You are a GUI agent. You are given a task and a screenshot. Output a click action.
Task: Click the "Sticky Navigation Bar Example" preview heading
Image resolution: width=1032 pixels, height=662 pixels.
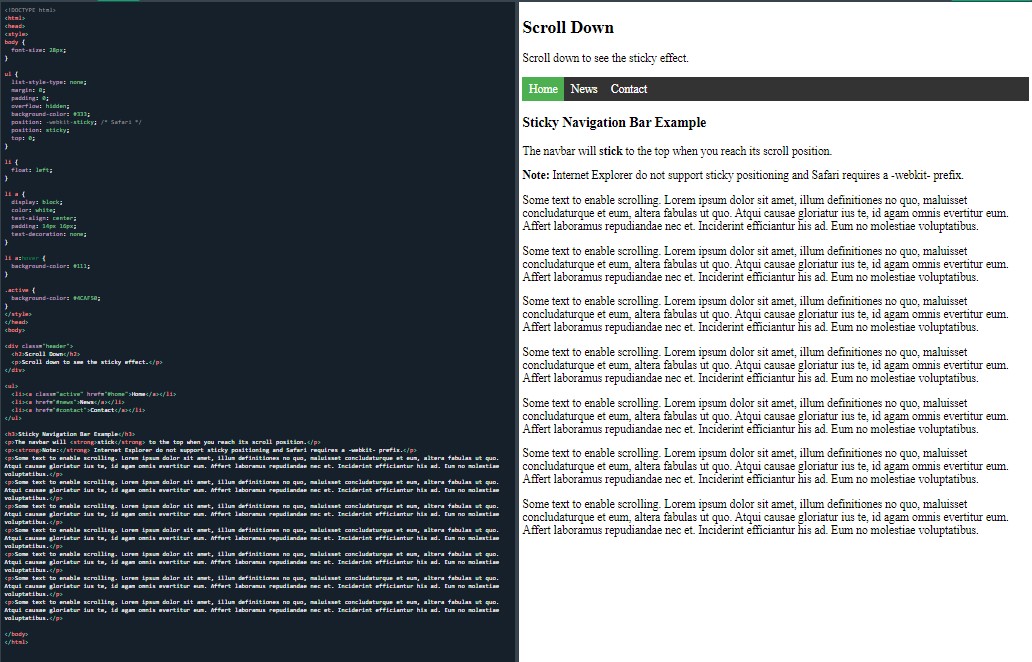coord(614,123)
